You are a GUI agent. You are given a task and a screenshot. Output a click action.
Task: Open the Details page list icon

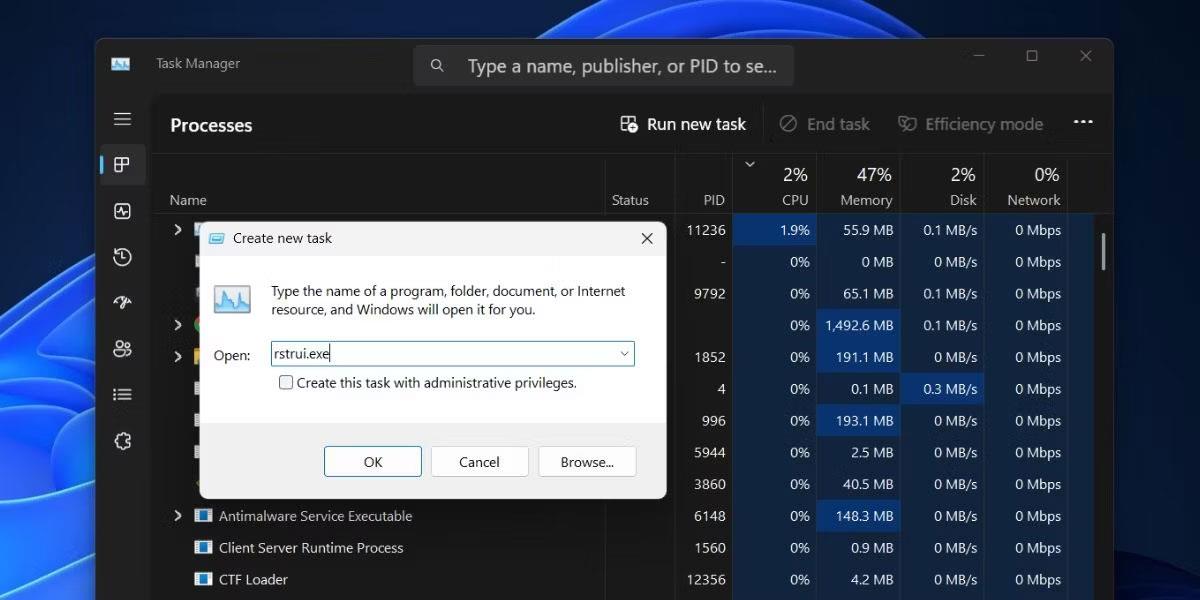pyautogui.click(x=122, y=395)
